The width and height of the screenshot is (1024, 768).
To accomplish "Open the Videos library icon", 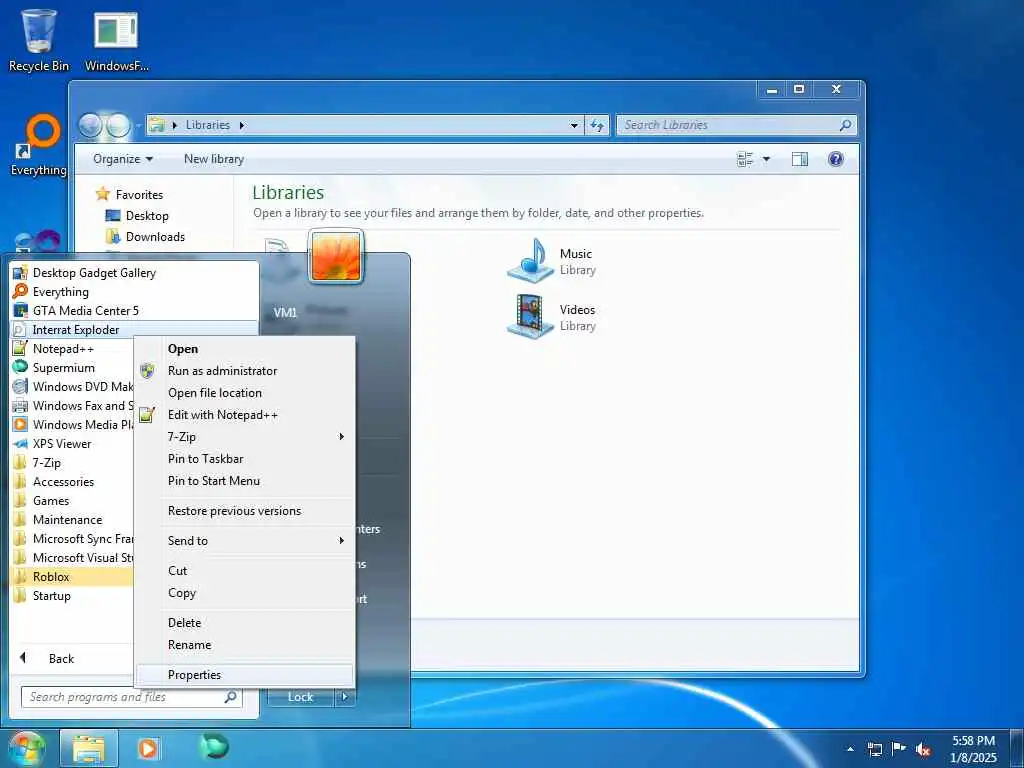I will coord(531,316).
